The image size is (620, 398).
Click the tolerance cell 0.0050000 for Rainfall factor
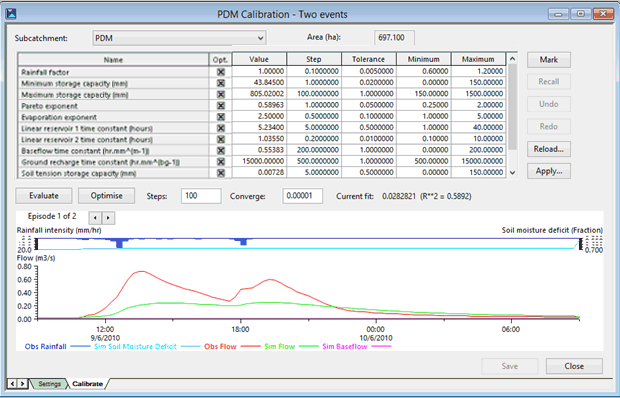click(x=369, y=71)
